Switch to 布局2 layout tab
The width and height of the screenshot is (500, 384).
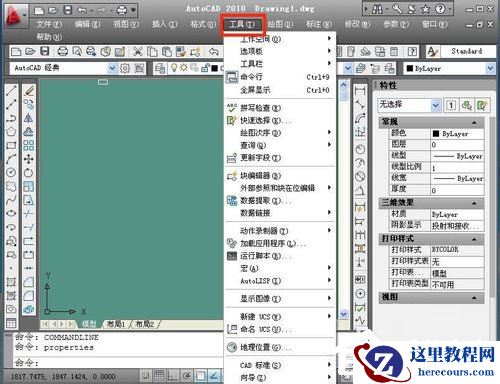[x=145, y=324]
